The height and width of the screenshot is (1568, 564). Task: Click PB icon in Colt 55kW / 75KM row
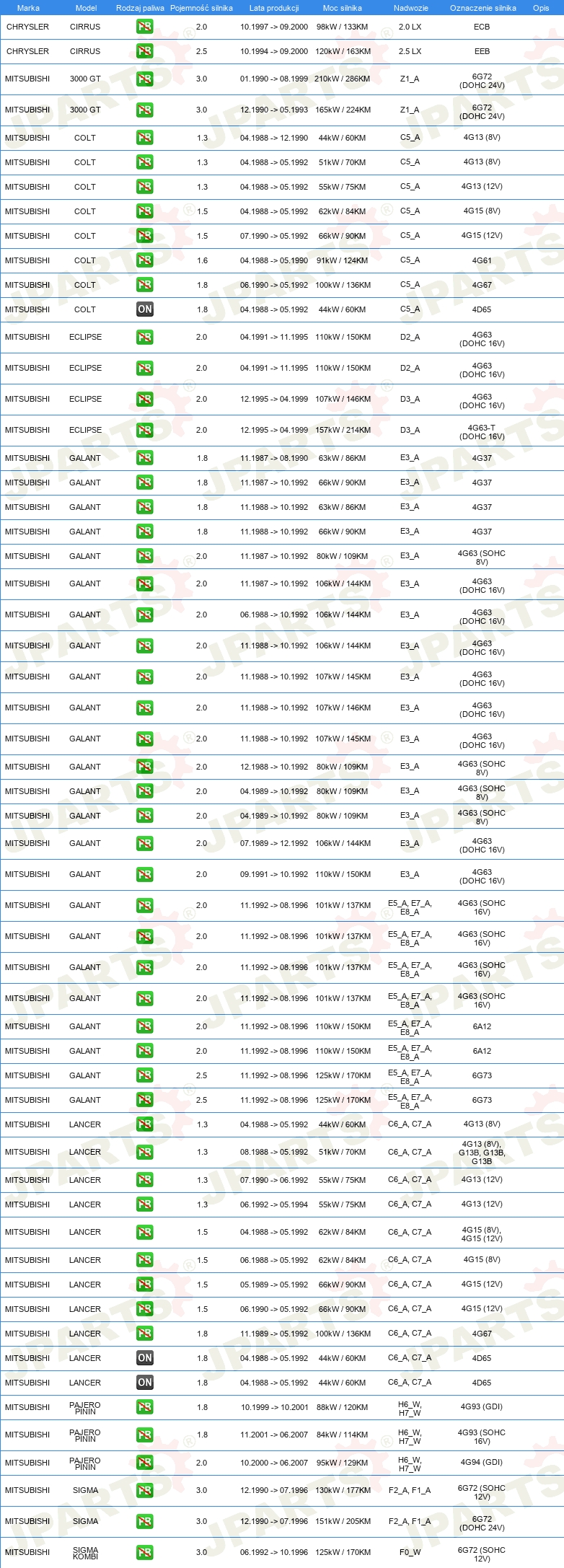pos(144,187)
